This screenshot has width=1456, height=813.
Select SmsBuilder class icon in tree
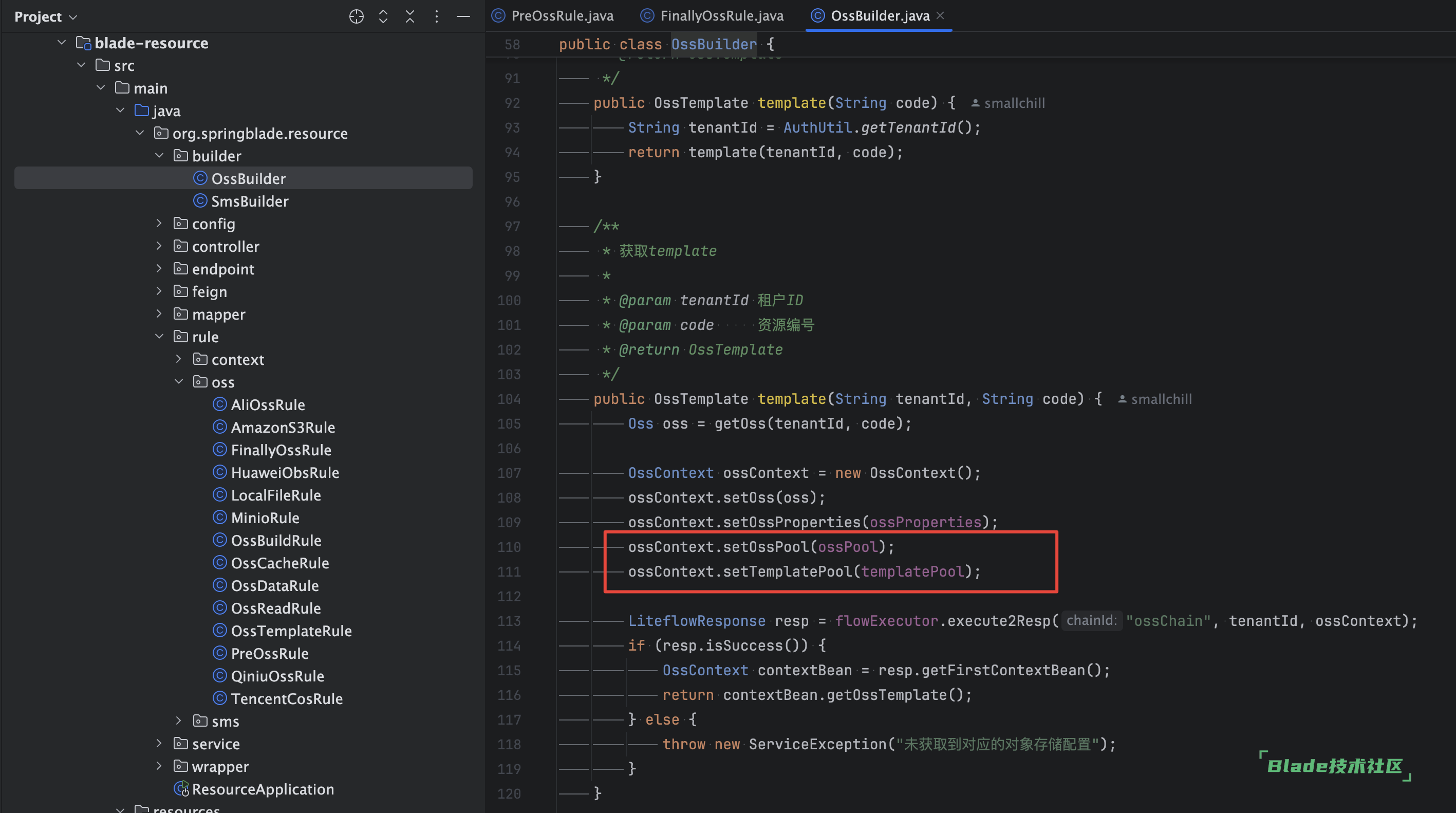(200, 201)
